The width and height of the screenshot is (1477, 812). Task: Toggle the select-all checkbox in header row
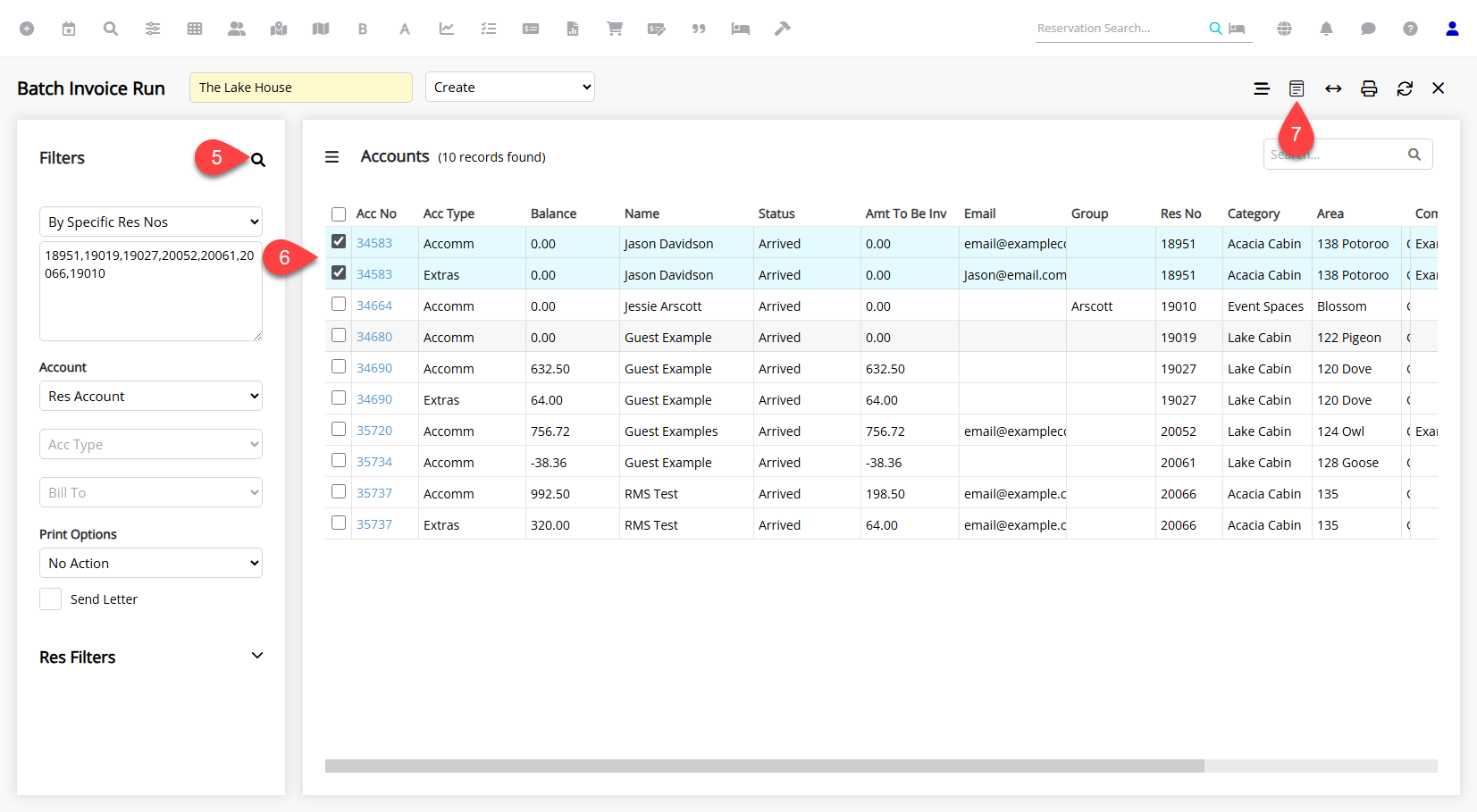click(x=339, y=214)
